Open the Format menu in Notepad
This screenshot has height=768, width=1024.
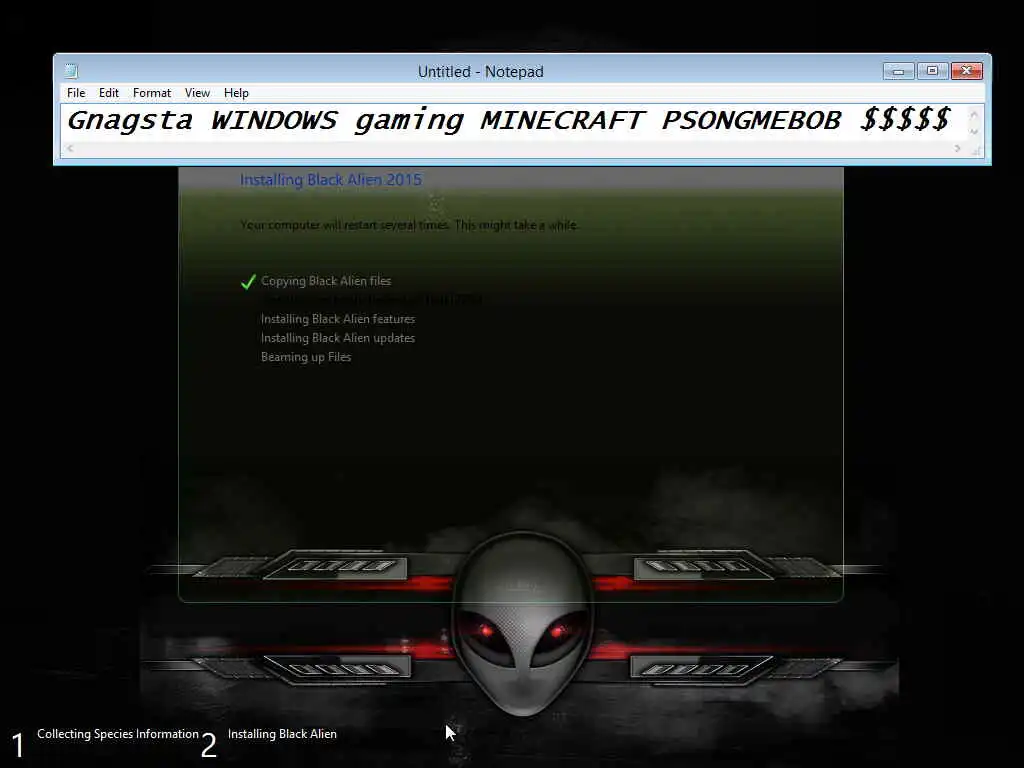click(152, 93)
